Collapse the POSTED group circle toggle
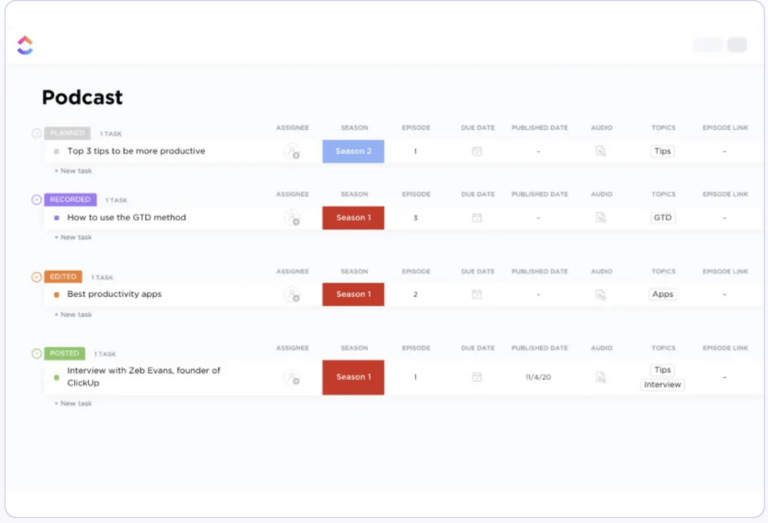This screenshot has width=768, height=523. tap(36, 353)
